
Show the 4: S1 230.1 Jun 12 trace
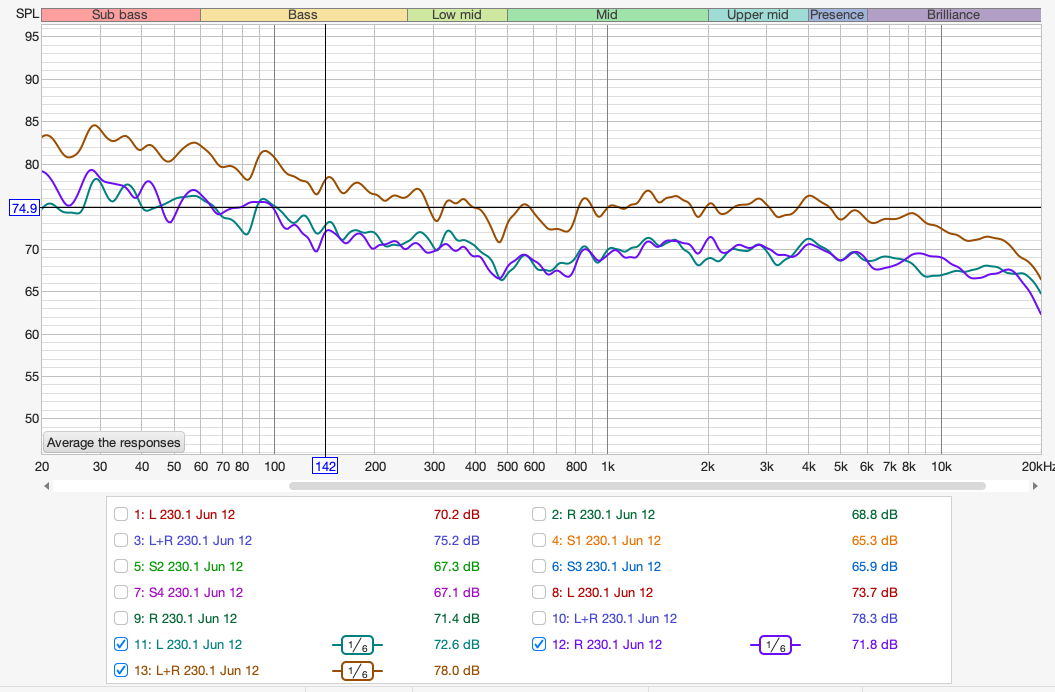(540, 541)
